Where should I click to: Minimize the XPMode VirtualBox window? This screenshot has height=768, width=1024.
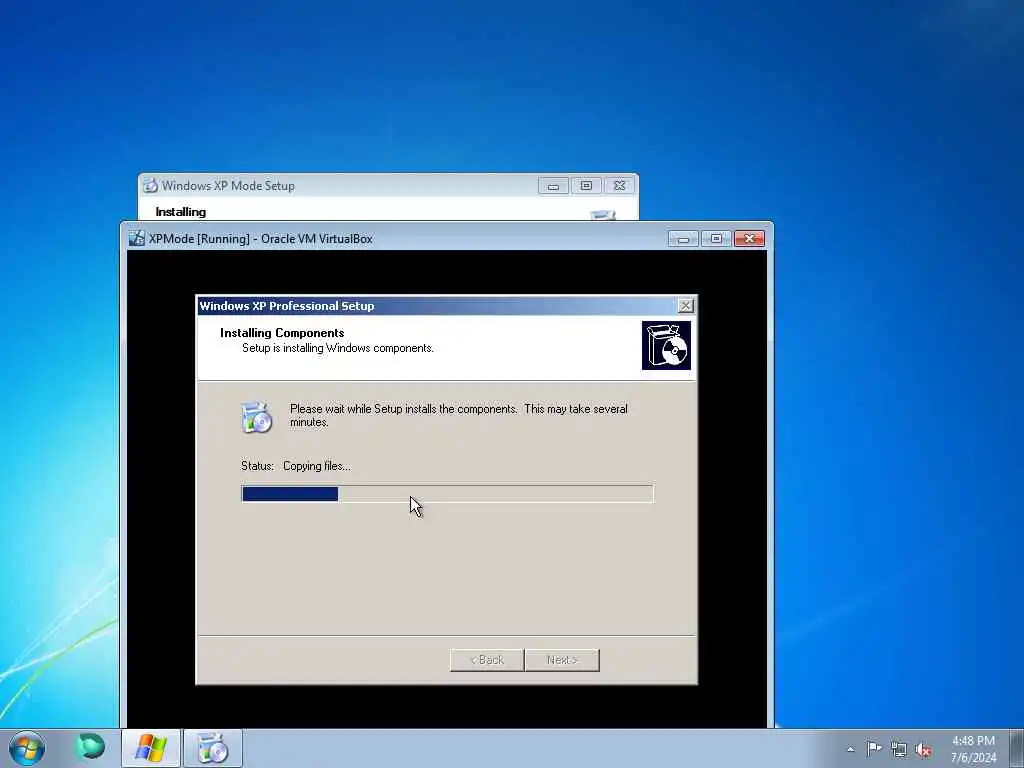(683, 239)
